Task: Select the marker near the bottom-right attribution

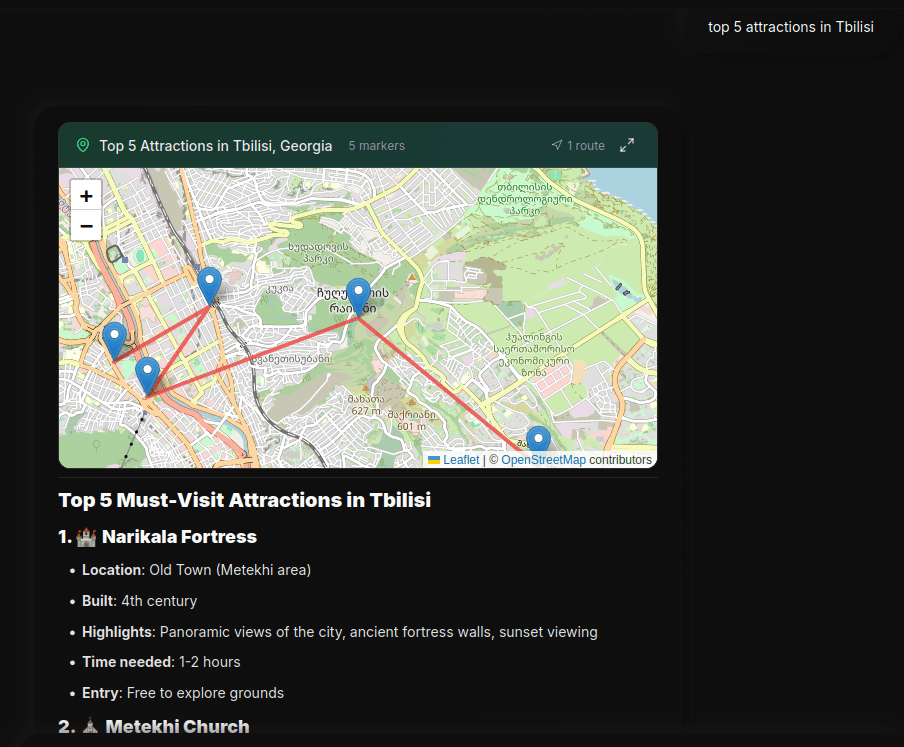Action: pos(538,440)
